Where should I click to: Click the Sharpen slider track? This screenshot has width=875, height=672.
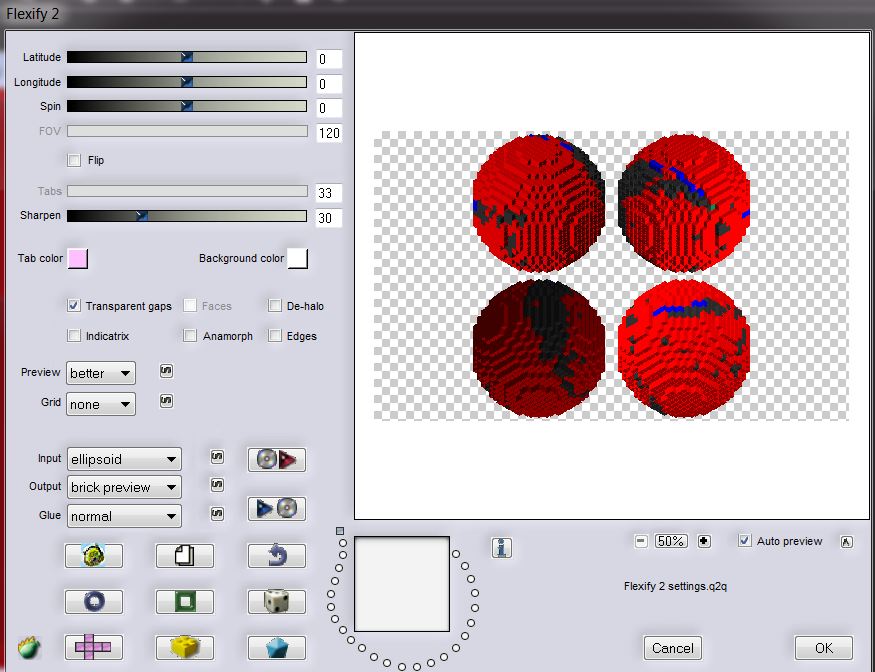click(x=187, y=215)
